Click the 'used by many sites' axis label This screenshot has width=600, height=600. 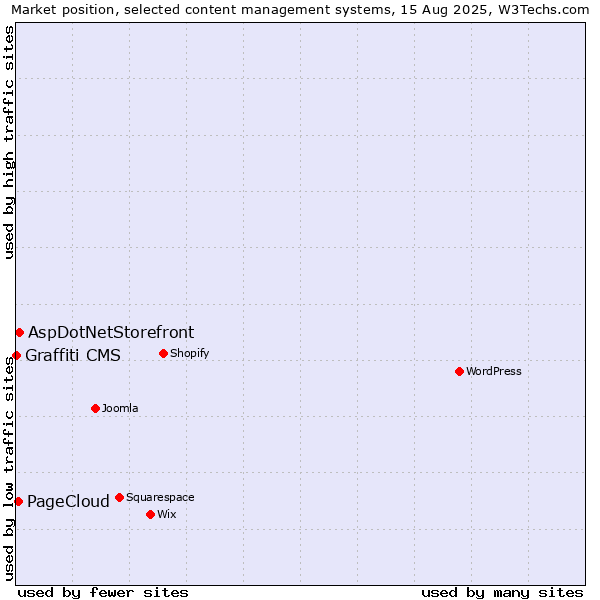point(502,593)
